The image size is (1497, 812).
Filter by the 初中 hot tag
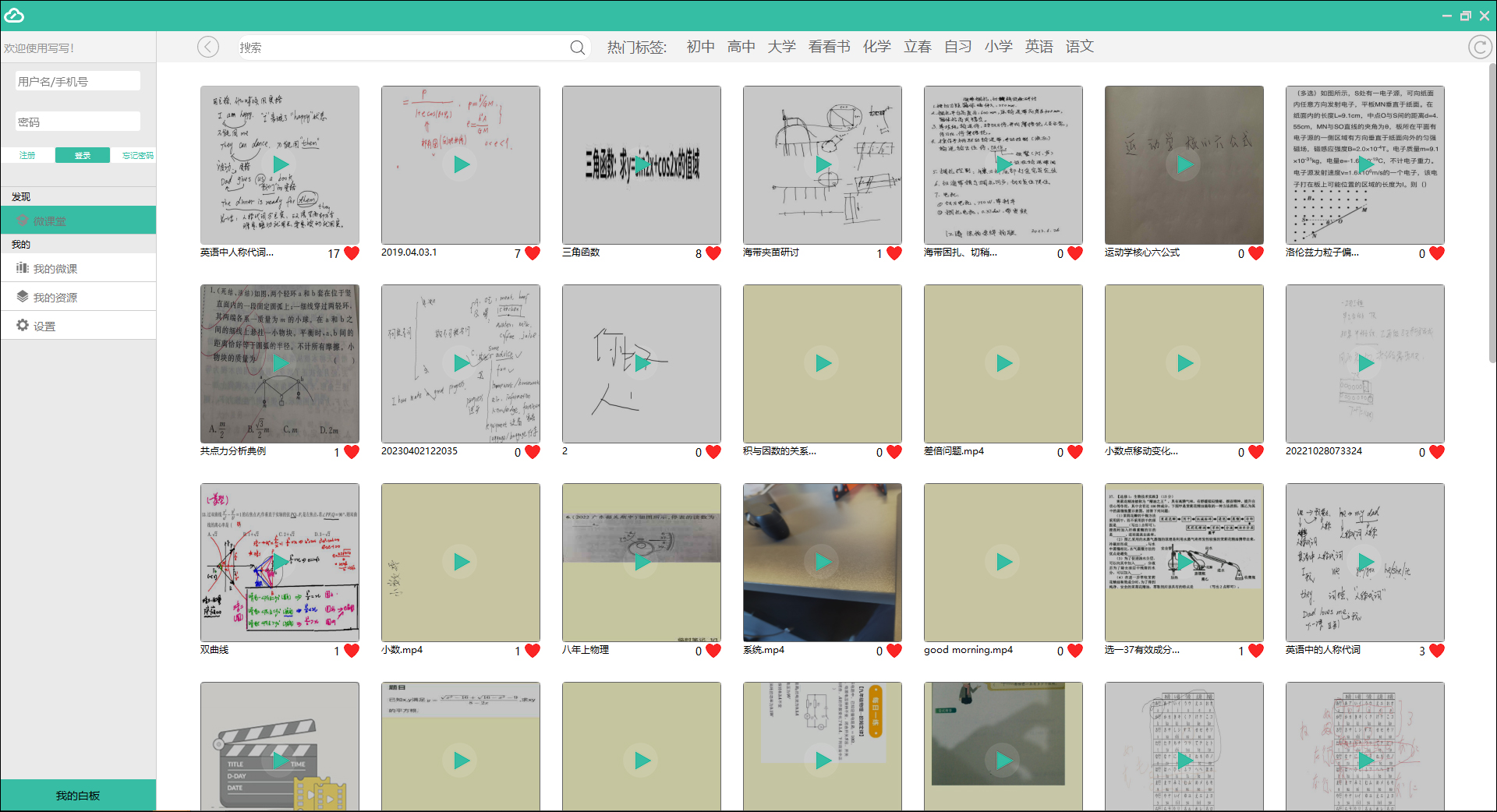(701, 47)
